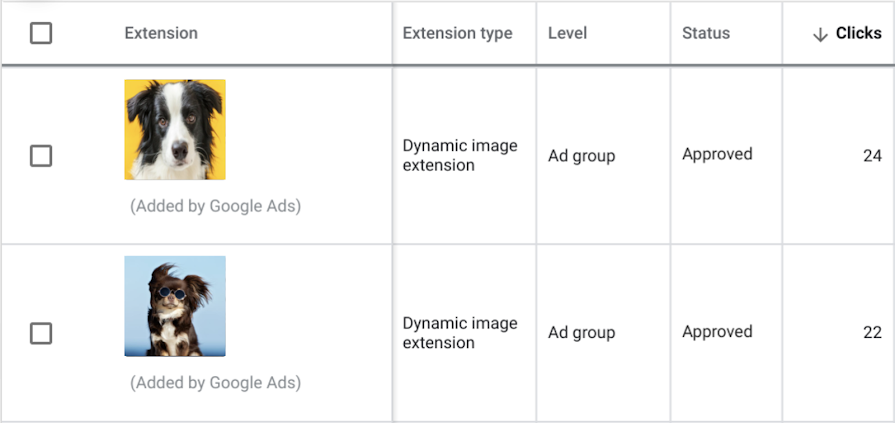
Task: Click the 24 clicks value
Action: tap(872, 155)
